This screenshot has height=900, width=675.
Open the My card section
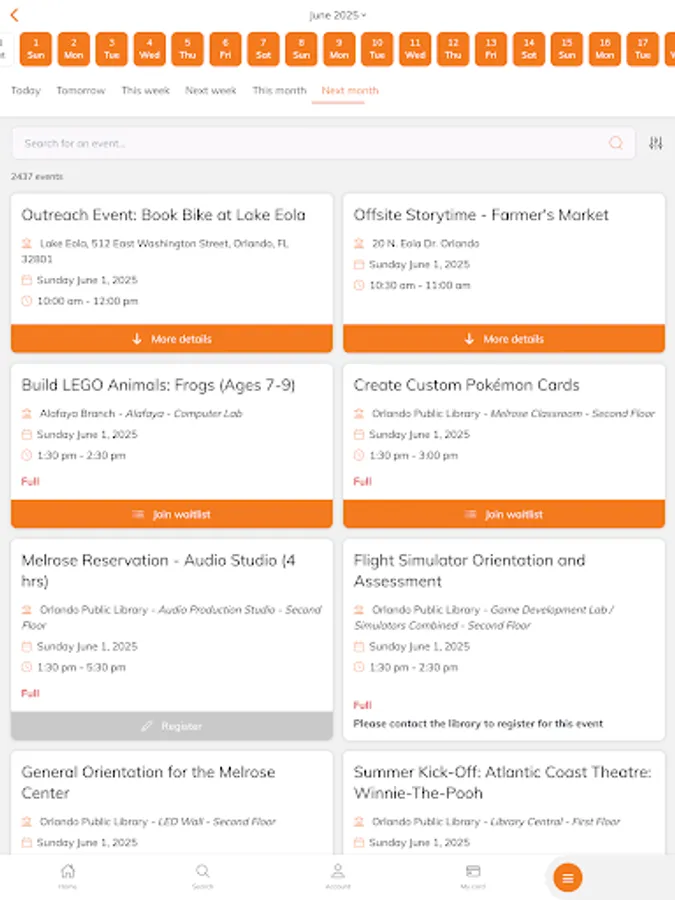(x=472, y=877)
